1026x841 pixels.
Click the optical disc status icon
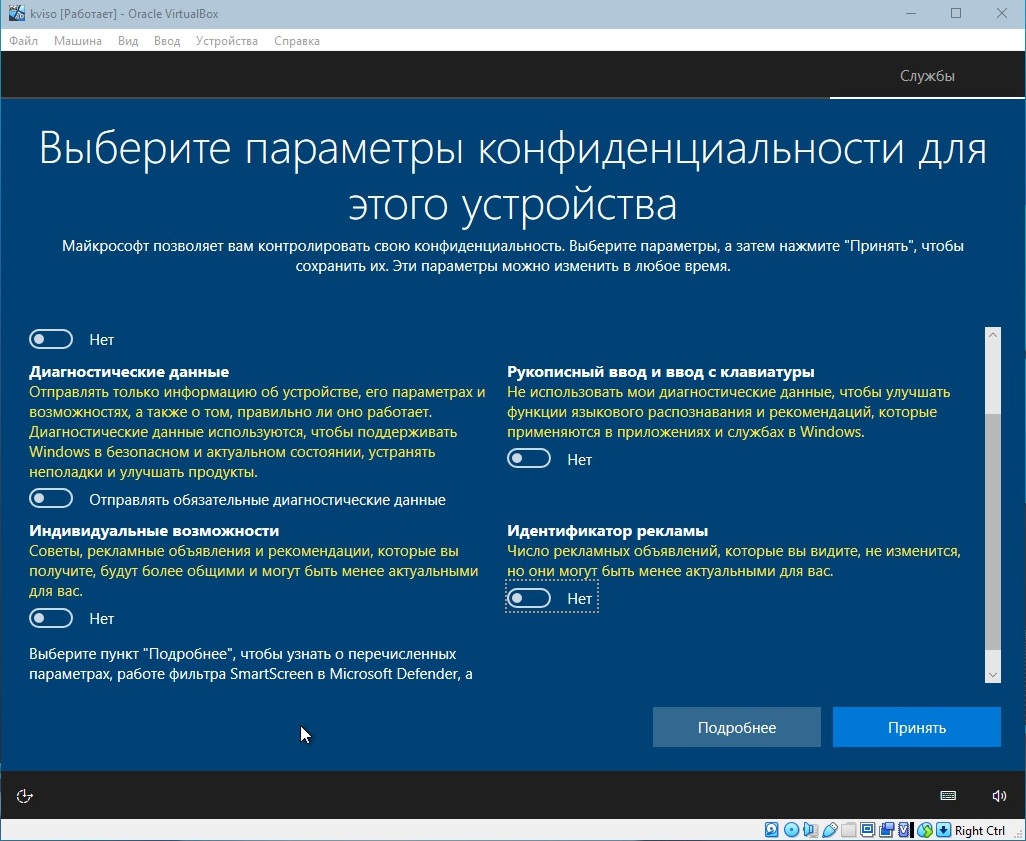pyautogui.click(x=791, y=830)
